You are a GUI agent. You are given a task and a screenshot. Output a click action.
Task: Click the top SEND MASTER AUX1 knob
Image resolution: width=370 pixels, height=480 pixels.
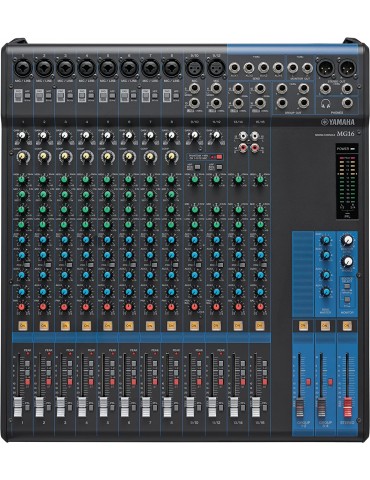[x=326, y=240]
